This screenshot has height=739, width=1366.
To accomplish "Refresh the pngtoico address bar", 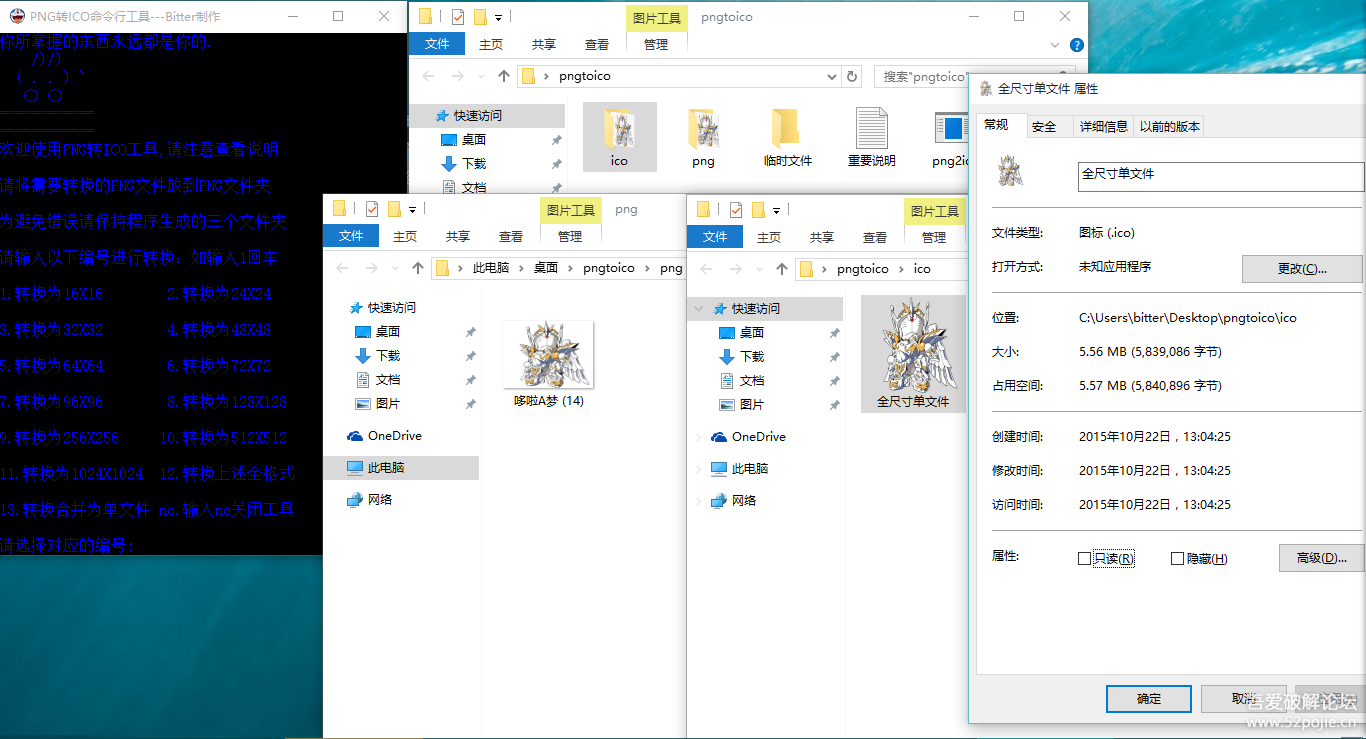I will (x=852, y=76).
